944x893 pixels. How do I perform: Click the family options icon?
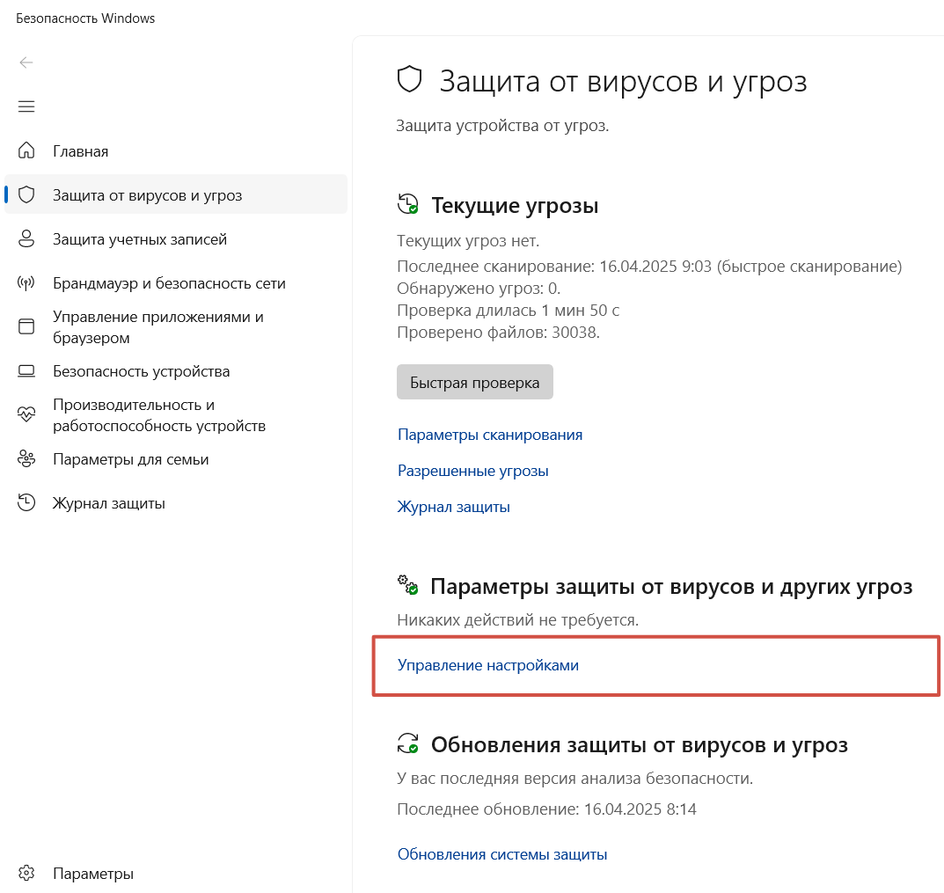coord(26,459)
